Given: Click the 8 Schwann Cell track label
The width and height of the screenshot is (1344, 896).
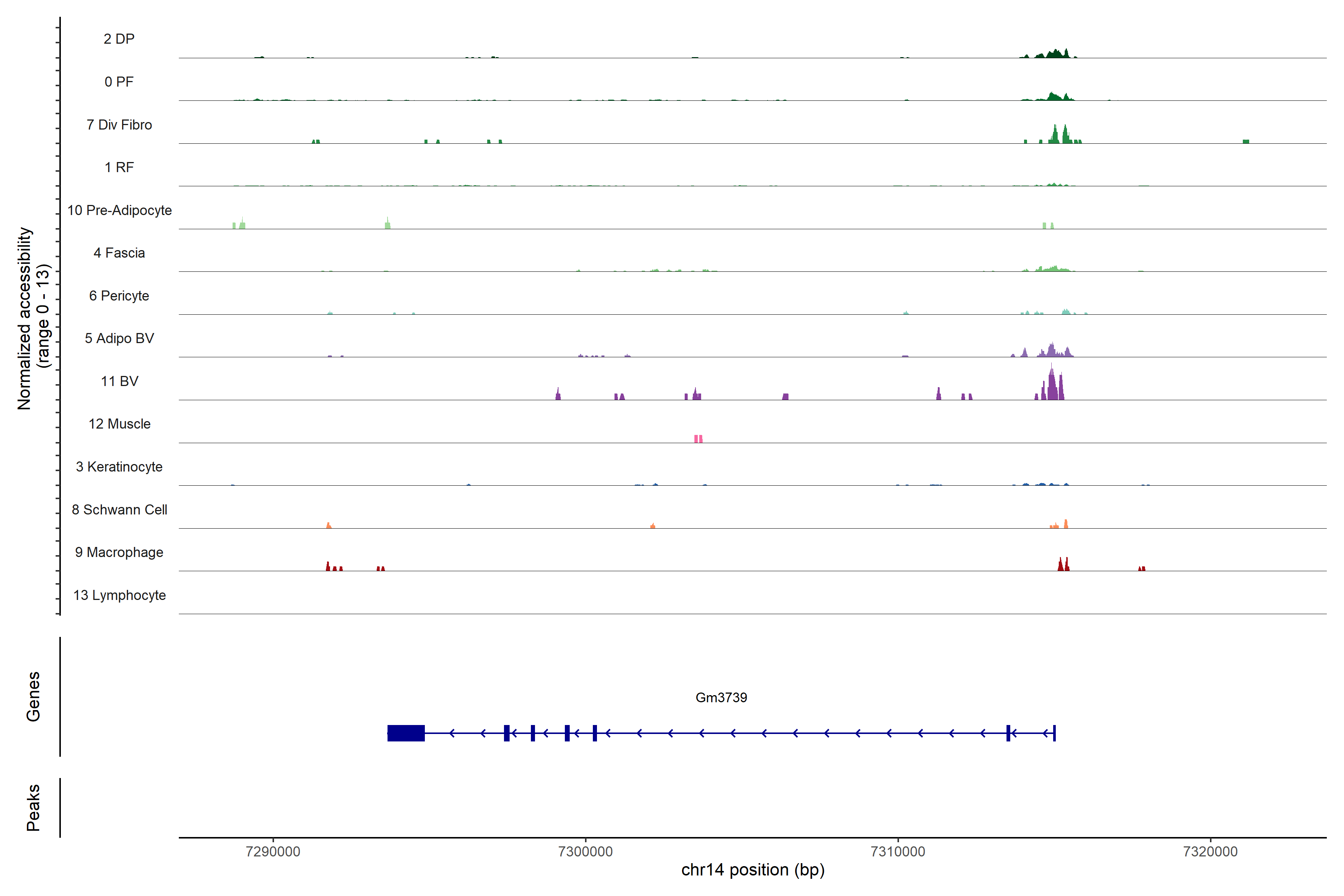Looking at the screenshot, I should pyautogui.click(x=119, y=510).
